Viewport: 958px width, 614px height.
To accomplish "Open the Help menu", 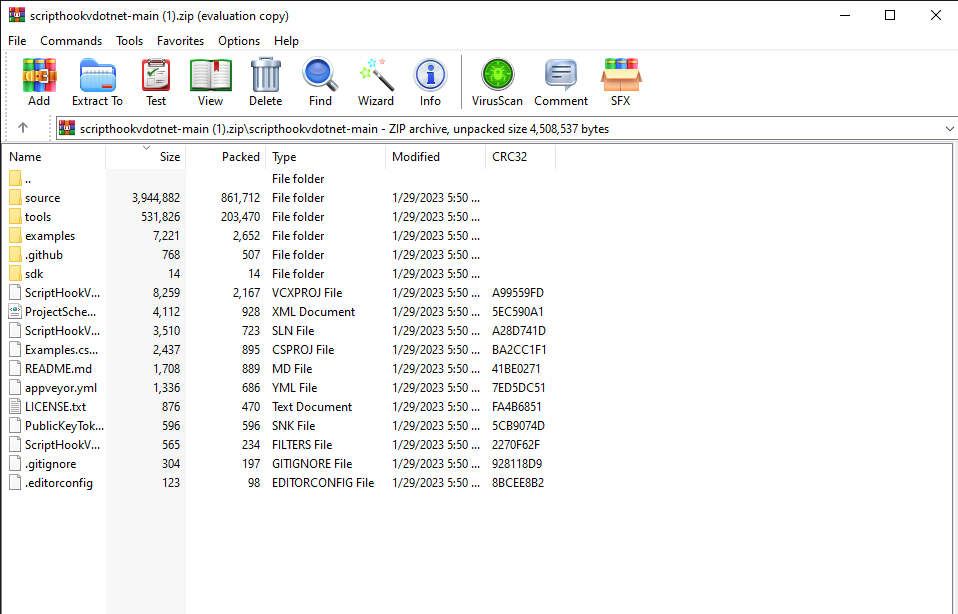I will (x=286, y=40).
